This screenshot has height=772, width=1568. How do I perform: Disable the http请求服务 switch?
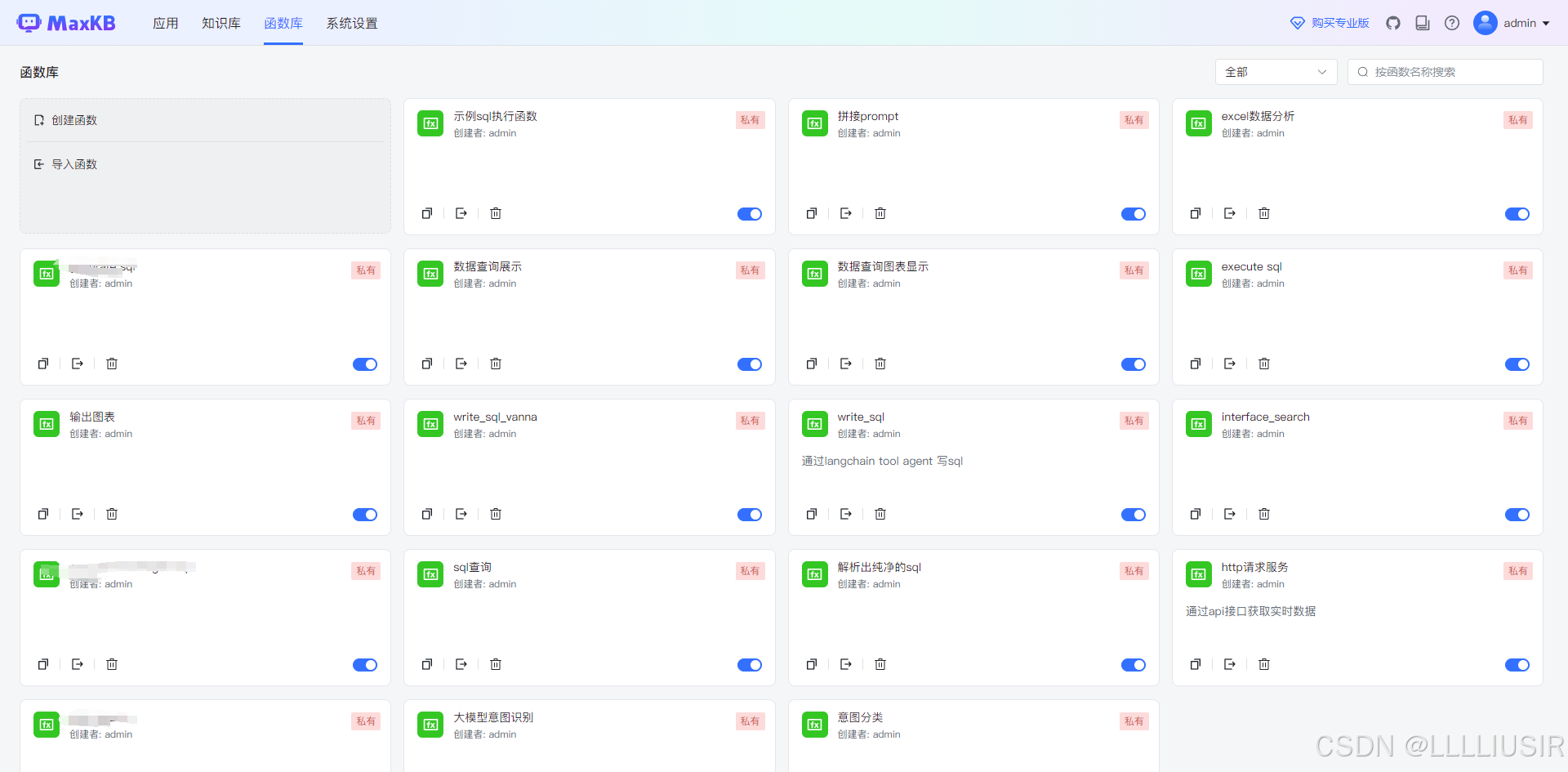tap(1517, 665)
